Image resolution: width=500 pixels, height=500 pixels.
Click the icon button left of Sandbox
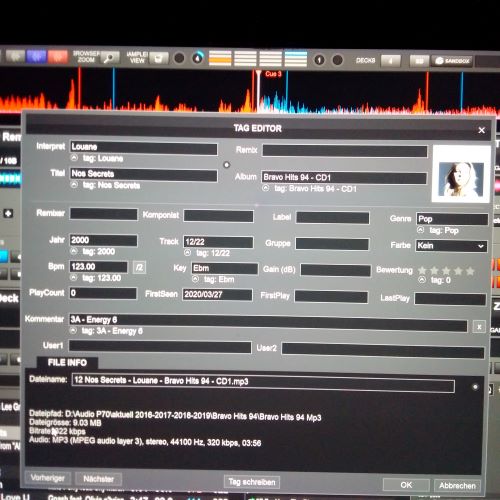(x=419, y=61)
